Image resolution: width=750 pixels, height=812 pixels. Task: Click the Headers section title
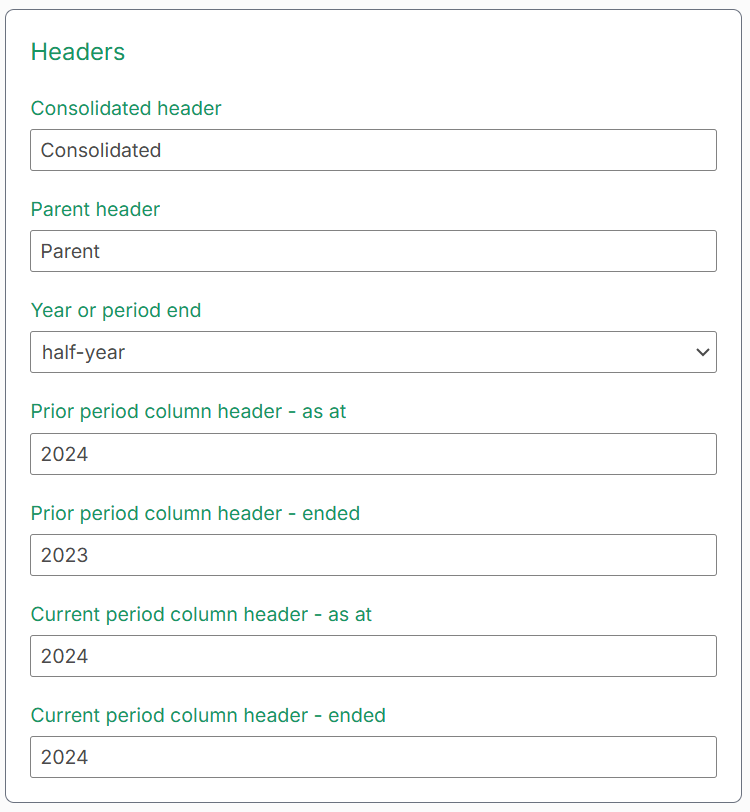[77, 52]
